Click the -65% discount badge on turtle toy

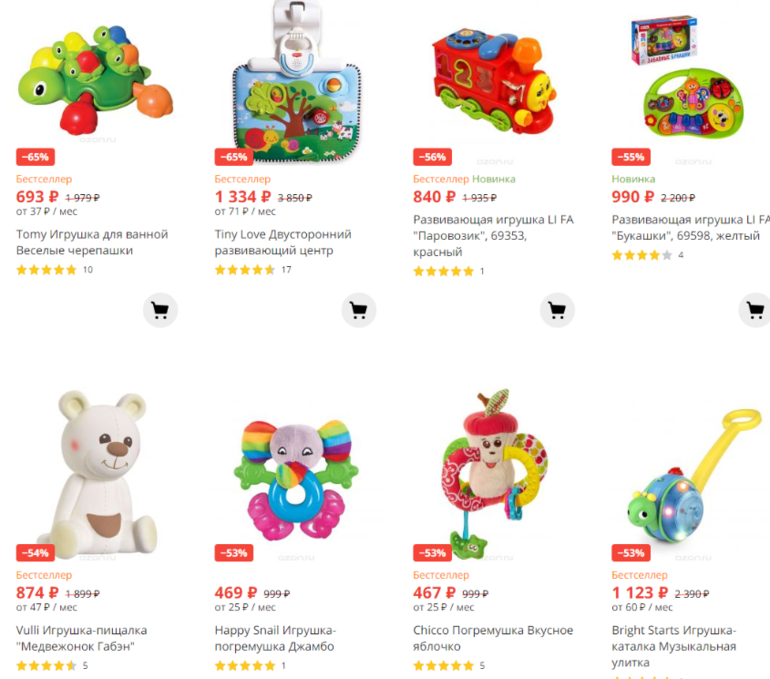[35, 157]
